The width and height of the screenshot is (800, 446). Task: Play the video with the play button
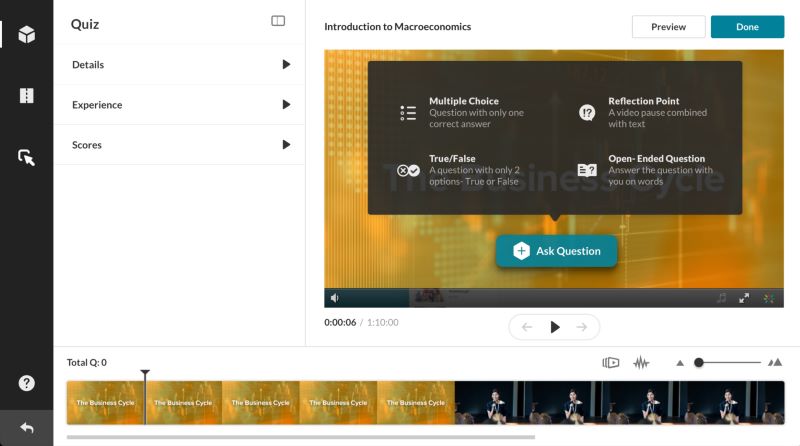click(555, 327)
